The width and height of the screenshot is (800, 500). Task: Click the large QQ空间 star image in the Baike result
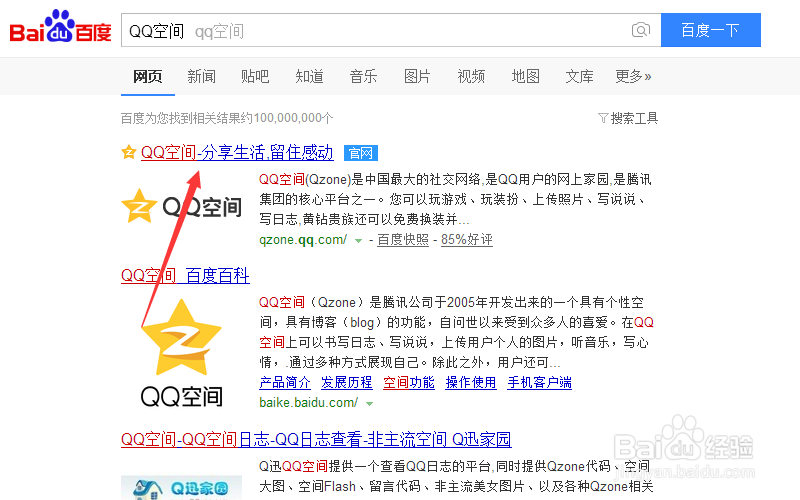pyautogui.click(x=181, y=353)
